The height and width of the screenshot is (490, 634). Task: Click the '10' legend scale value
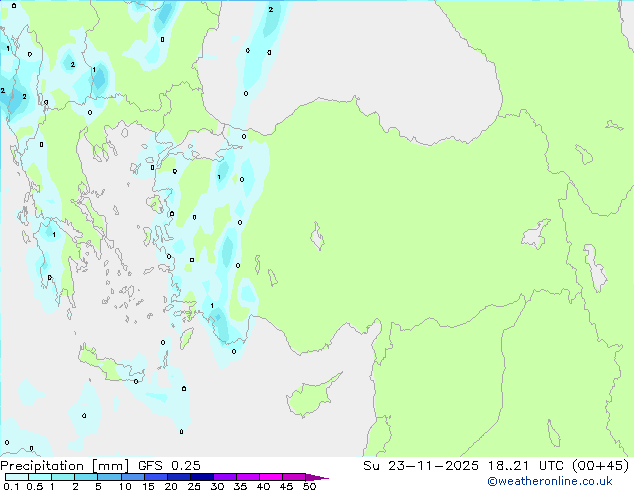125,486
